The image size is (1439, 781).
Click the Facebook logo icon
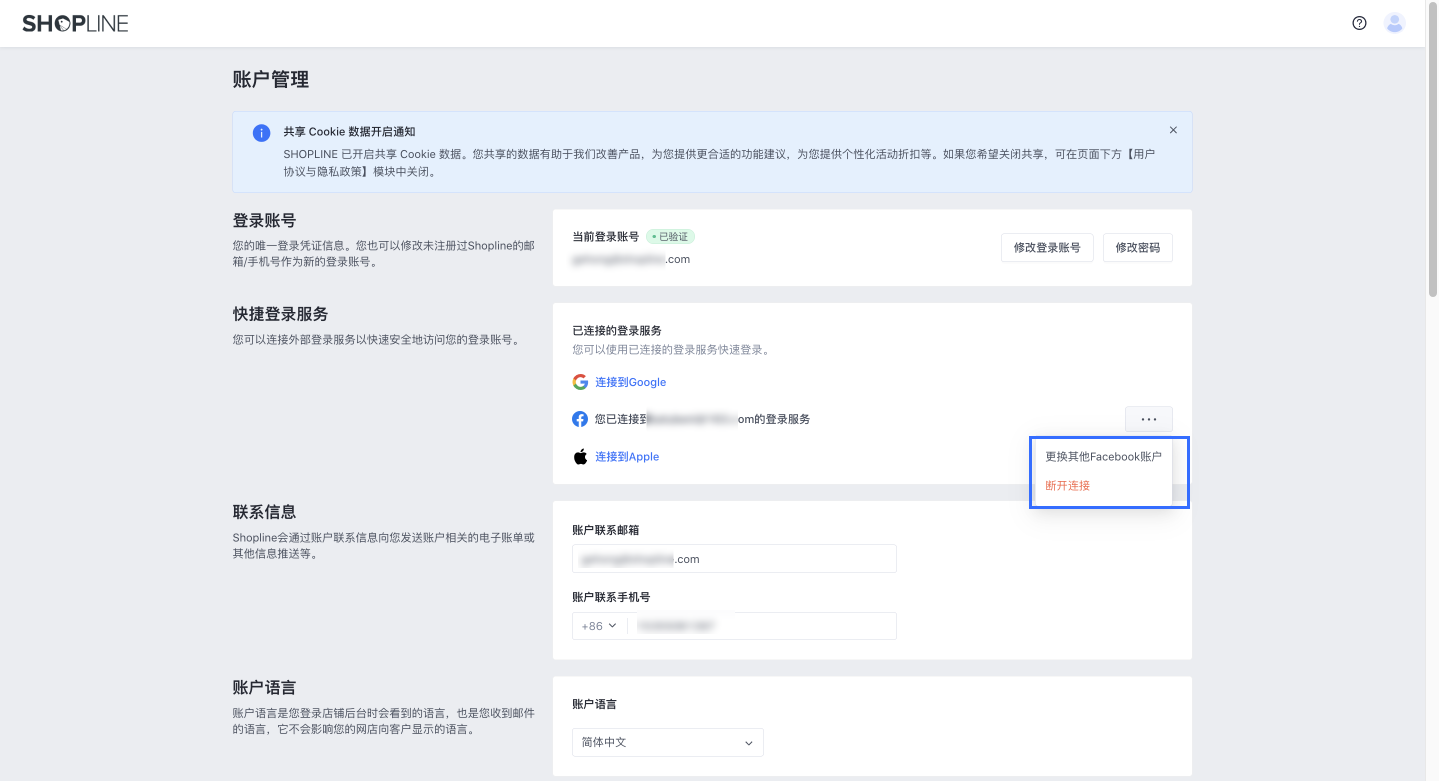(580, 419)
